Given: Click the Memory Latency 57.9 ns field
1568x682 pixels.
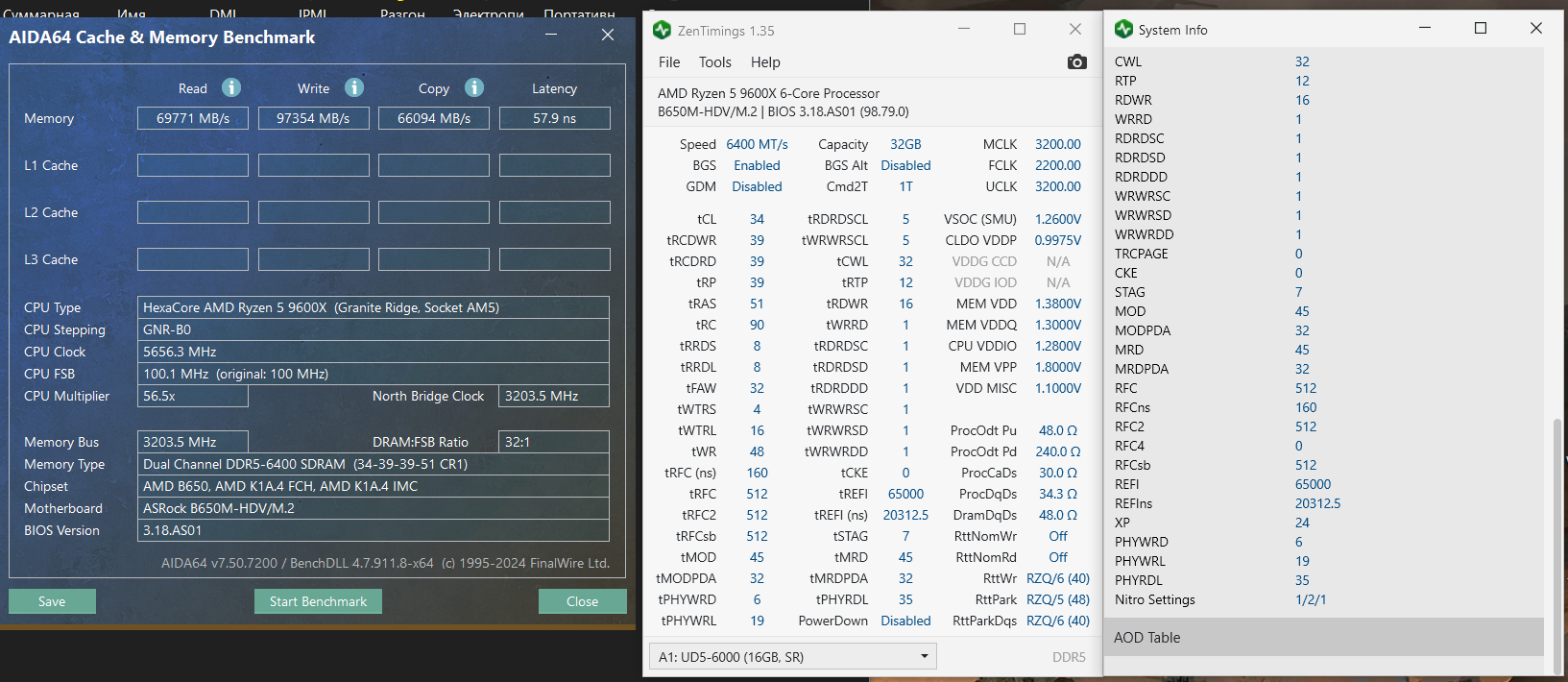Looking at the screenshot, I should tap(554, 118).
